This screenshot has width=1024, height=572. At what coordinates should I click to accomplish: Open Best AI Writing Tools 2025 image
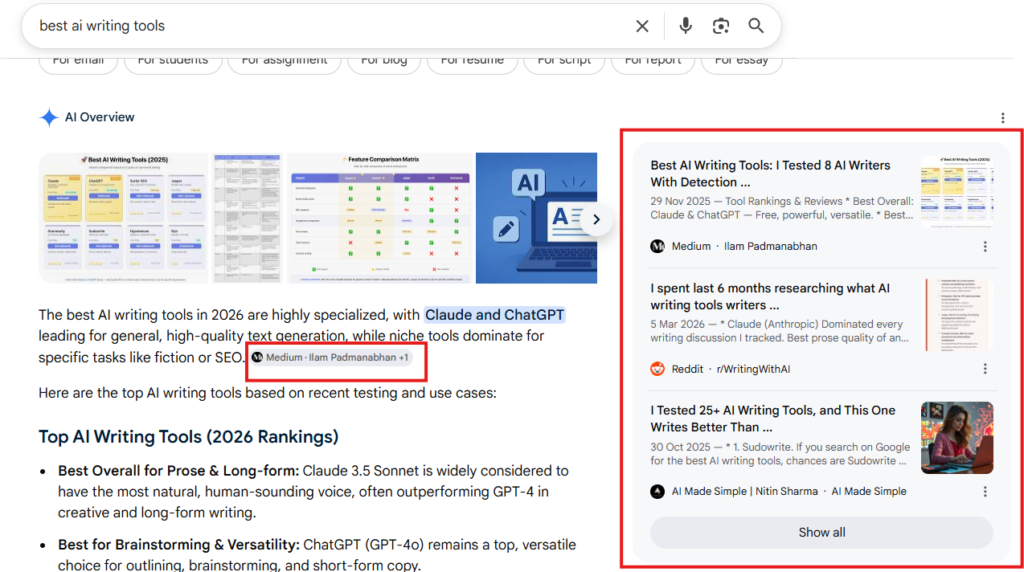pyautogui.click(x=123, y=218)
